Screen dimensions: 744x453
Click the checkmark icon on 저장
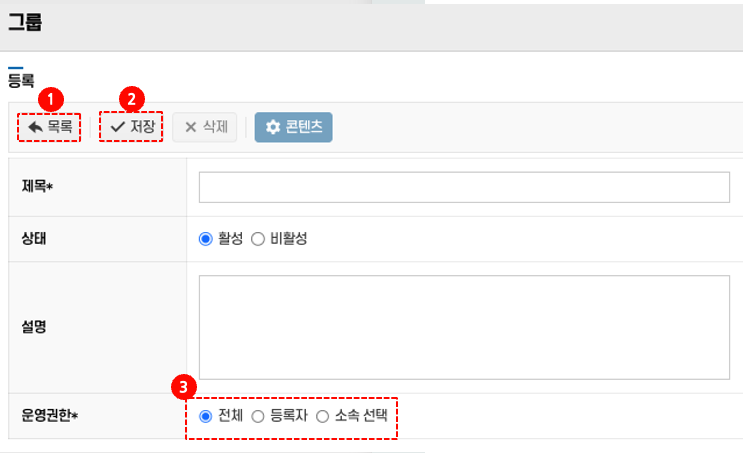[117, 128]
